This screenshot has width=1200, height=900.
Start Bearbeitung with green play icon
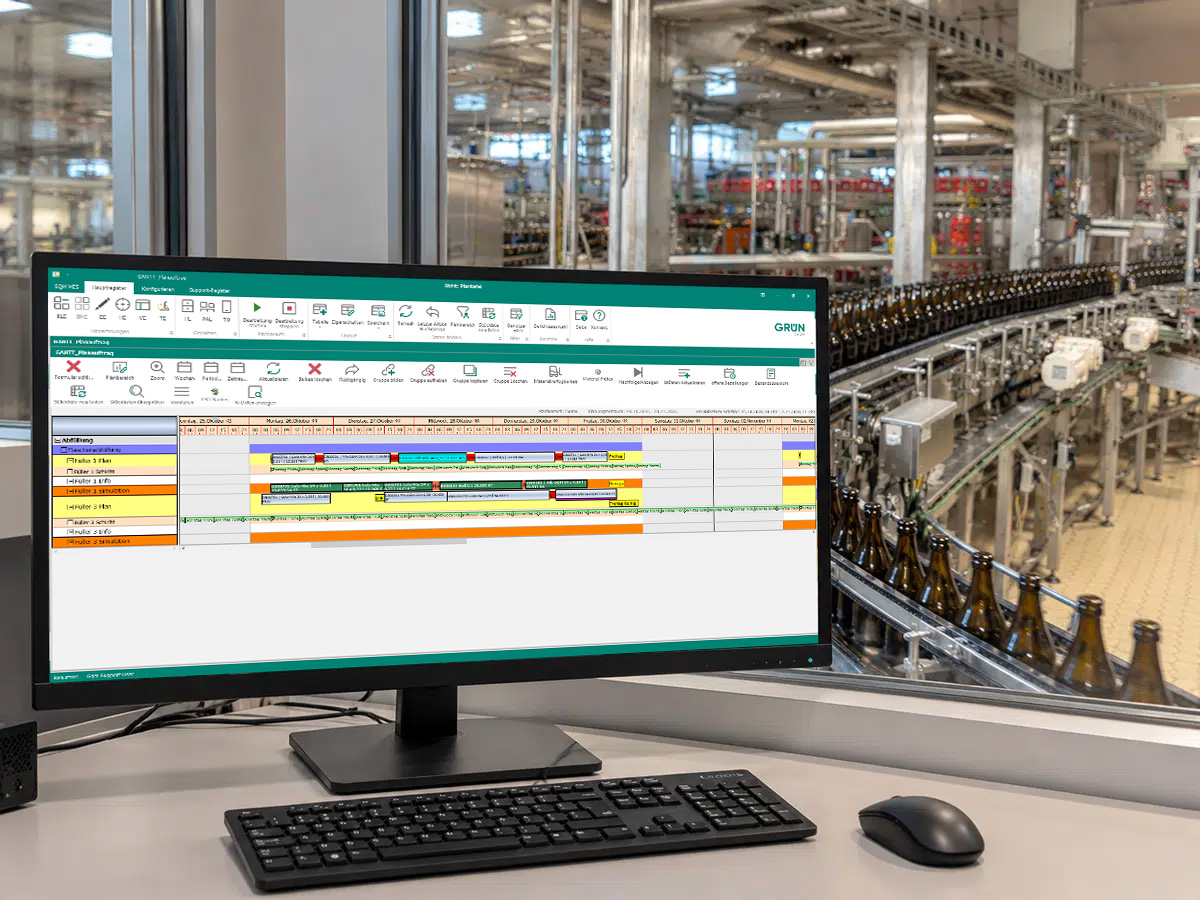[x=257, y=307]
